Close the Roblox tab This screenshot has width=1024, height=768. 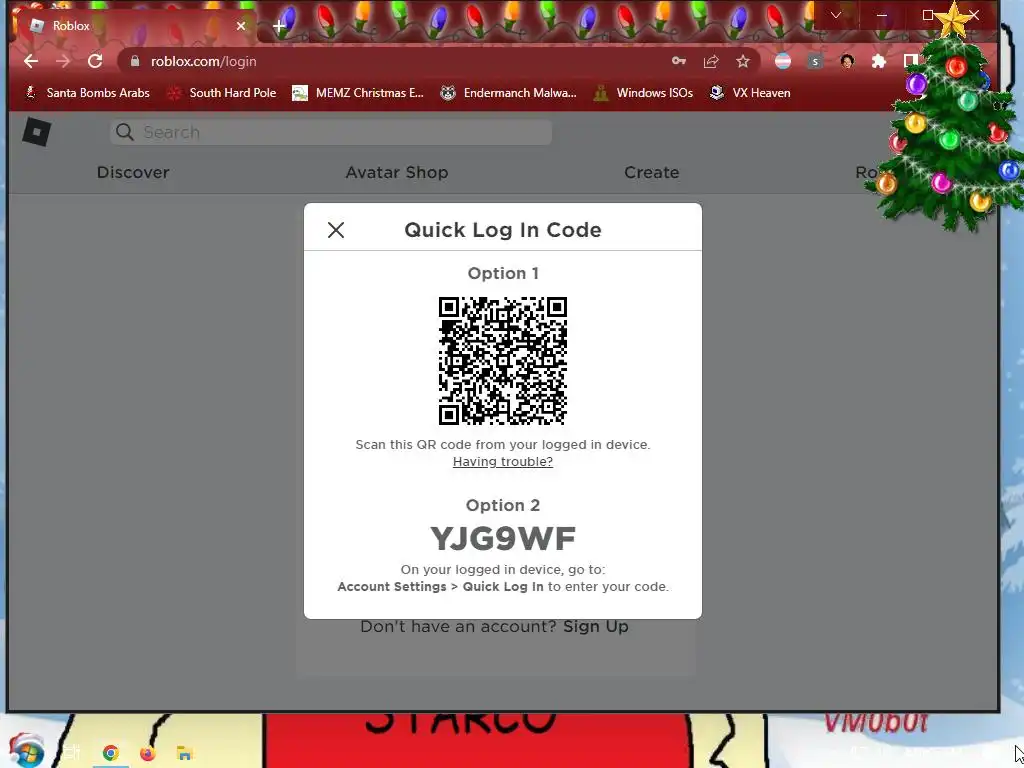[241, 26]
